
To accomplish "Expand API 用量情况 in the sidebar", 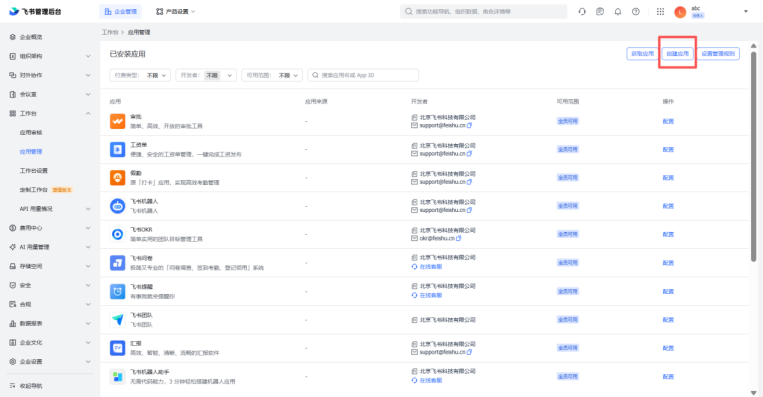I will click(88, 209).
